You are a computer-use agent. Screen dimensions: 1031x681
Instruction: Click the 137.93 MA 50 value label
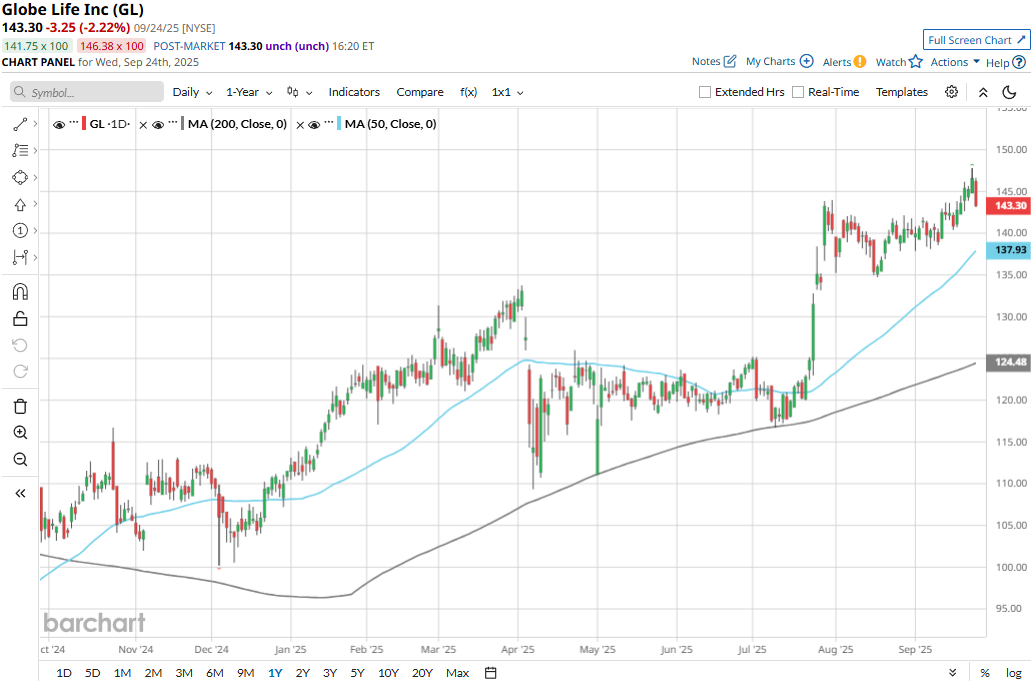click(x=1009, y=250)
